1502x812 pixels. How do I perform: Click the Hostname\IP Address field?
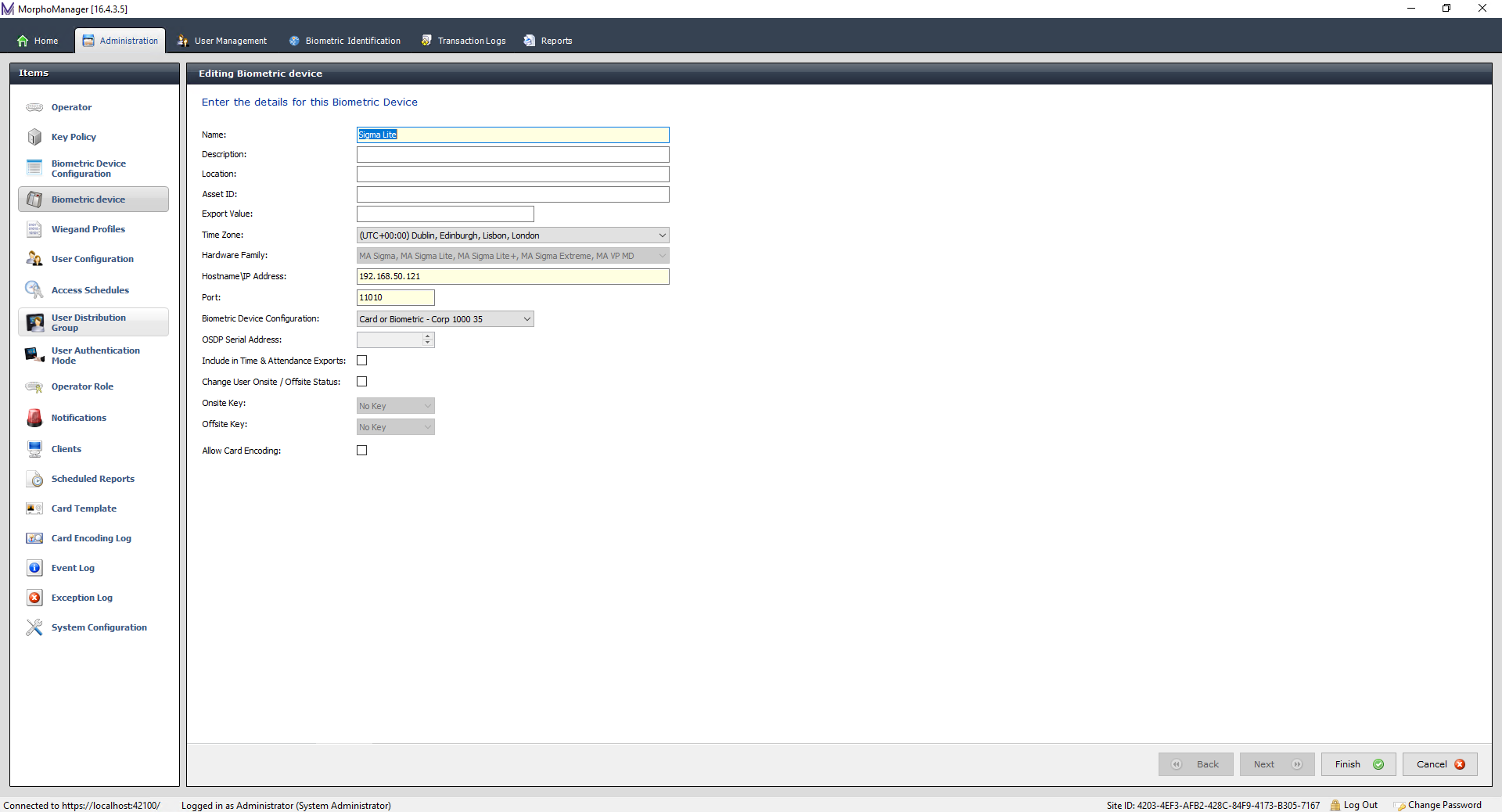(x=513, y=277)
